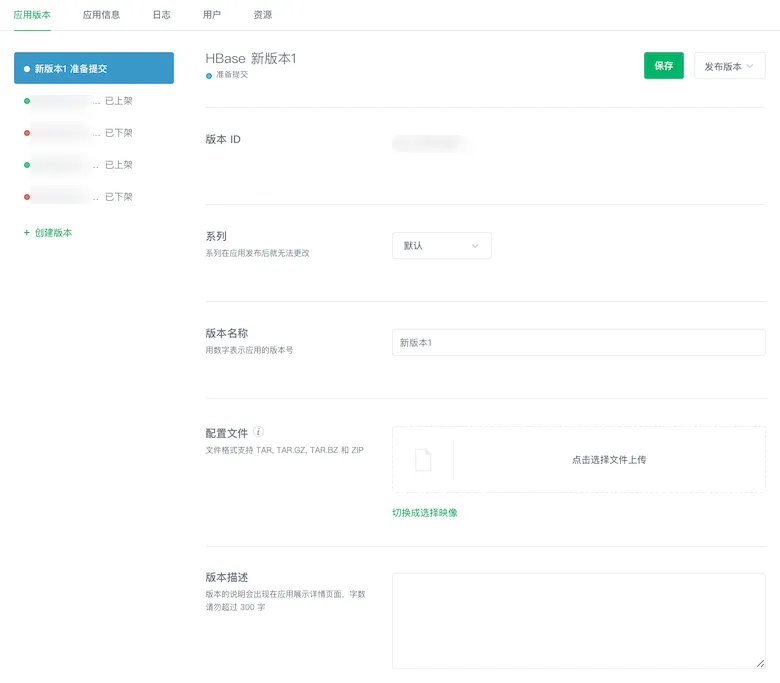
Task: Click the 系列在应用发布后就无法更改 hint text
Action: point(258,253)
